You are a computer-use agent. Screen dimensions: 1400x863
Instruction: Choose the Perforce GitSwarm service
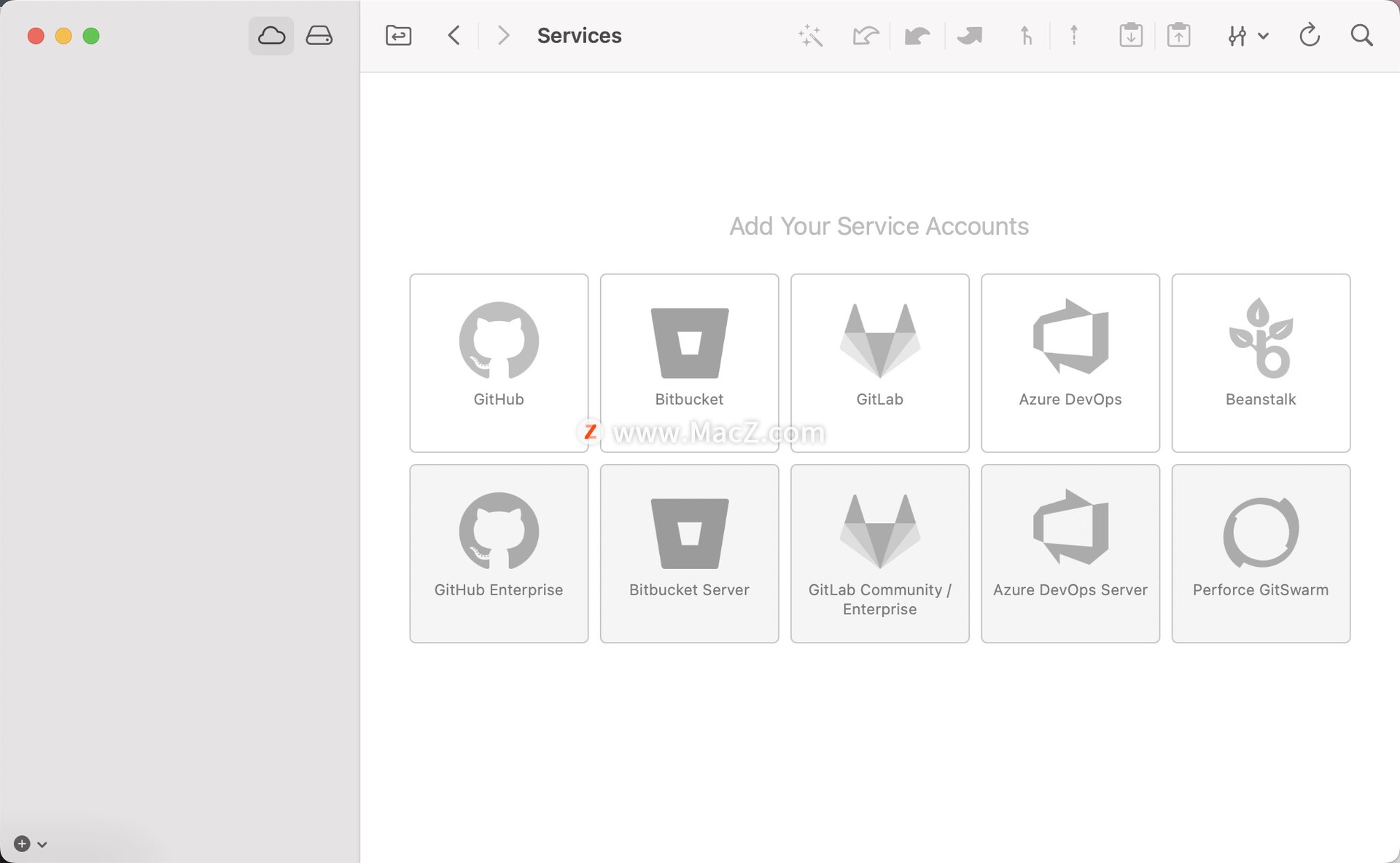click(x=1261, y=553)
